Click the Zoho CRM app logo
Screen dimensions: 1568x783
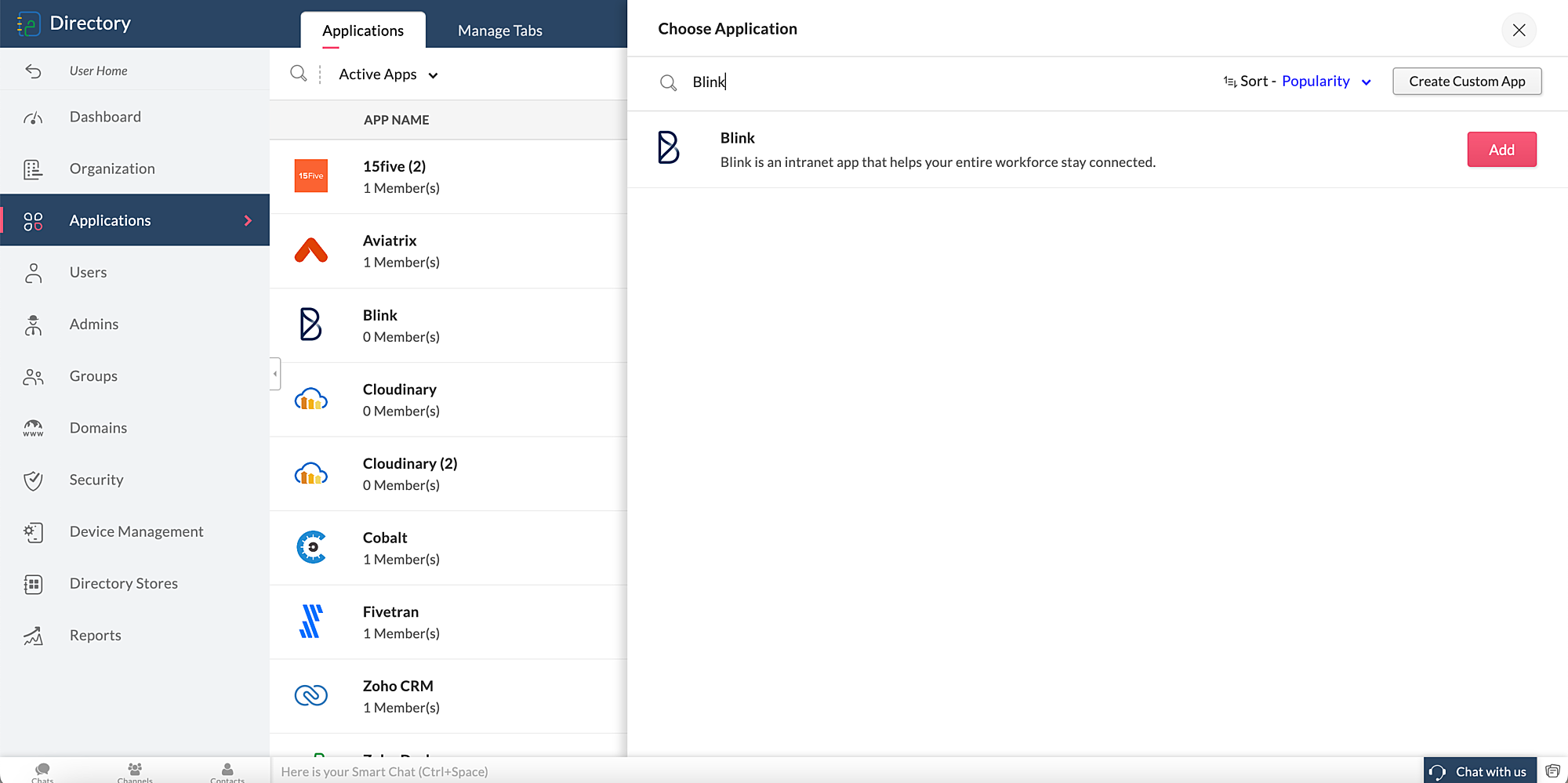(311, 695)
